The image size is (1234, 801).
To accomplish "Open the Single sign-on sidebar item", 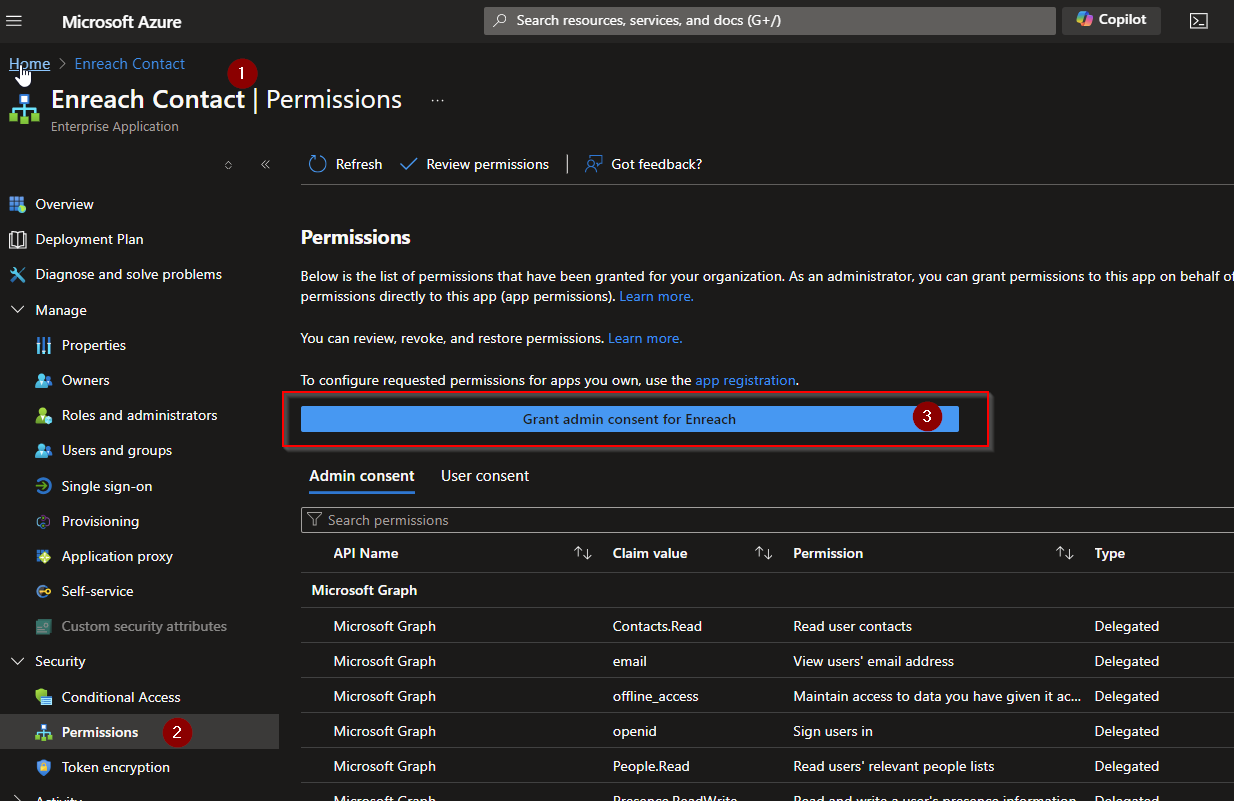I will (x=106, y=486).
